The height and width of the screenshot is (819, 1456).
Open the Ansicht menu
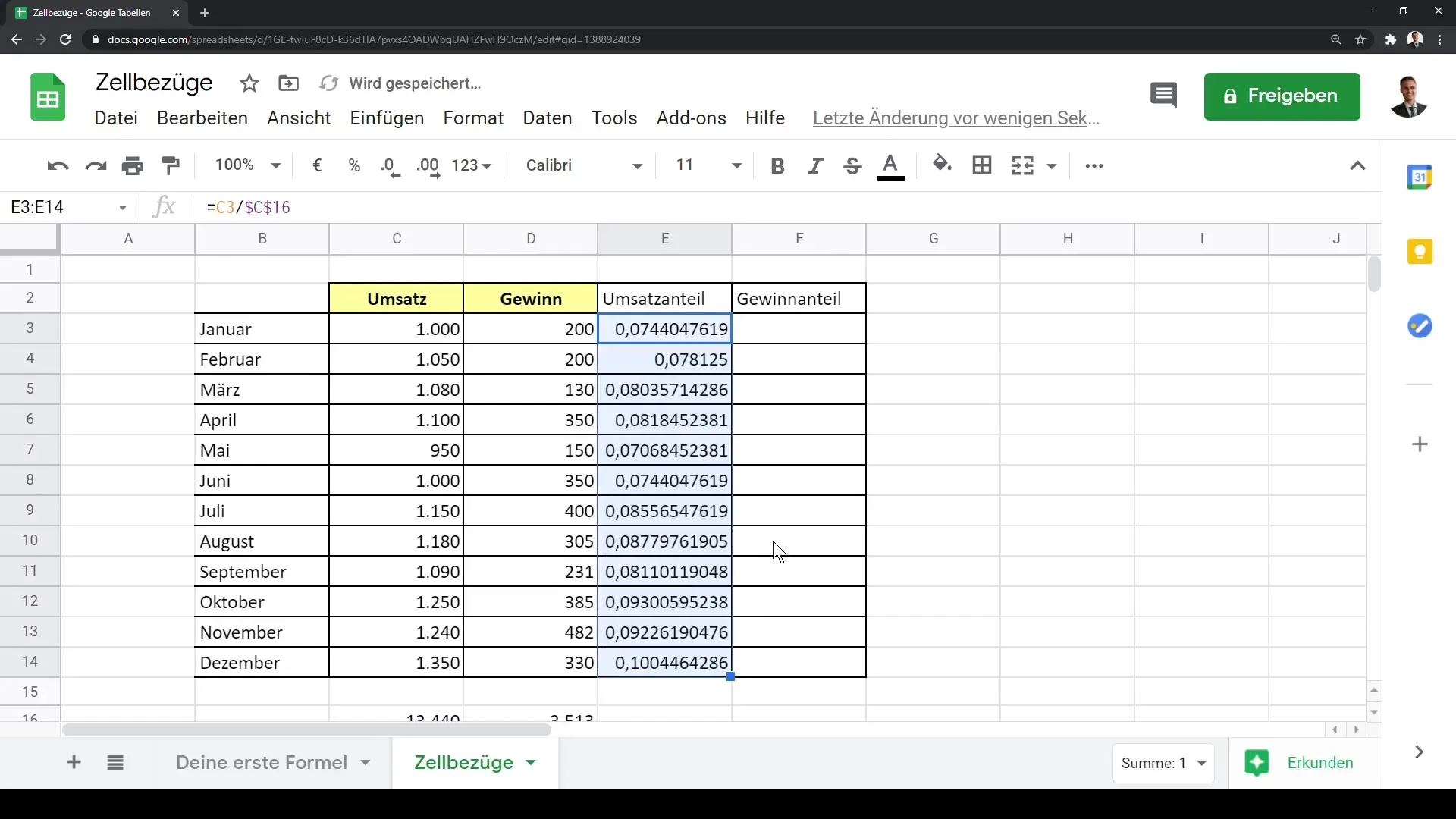[x=299, y=118]
